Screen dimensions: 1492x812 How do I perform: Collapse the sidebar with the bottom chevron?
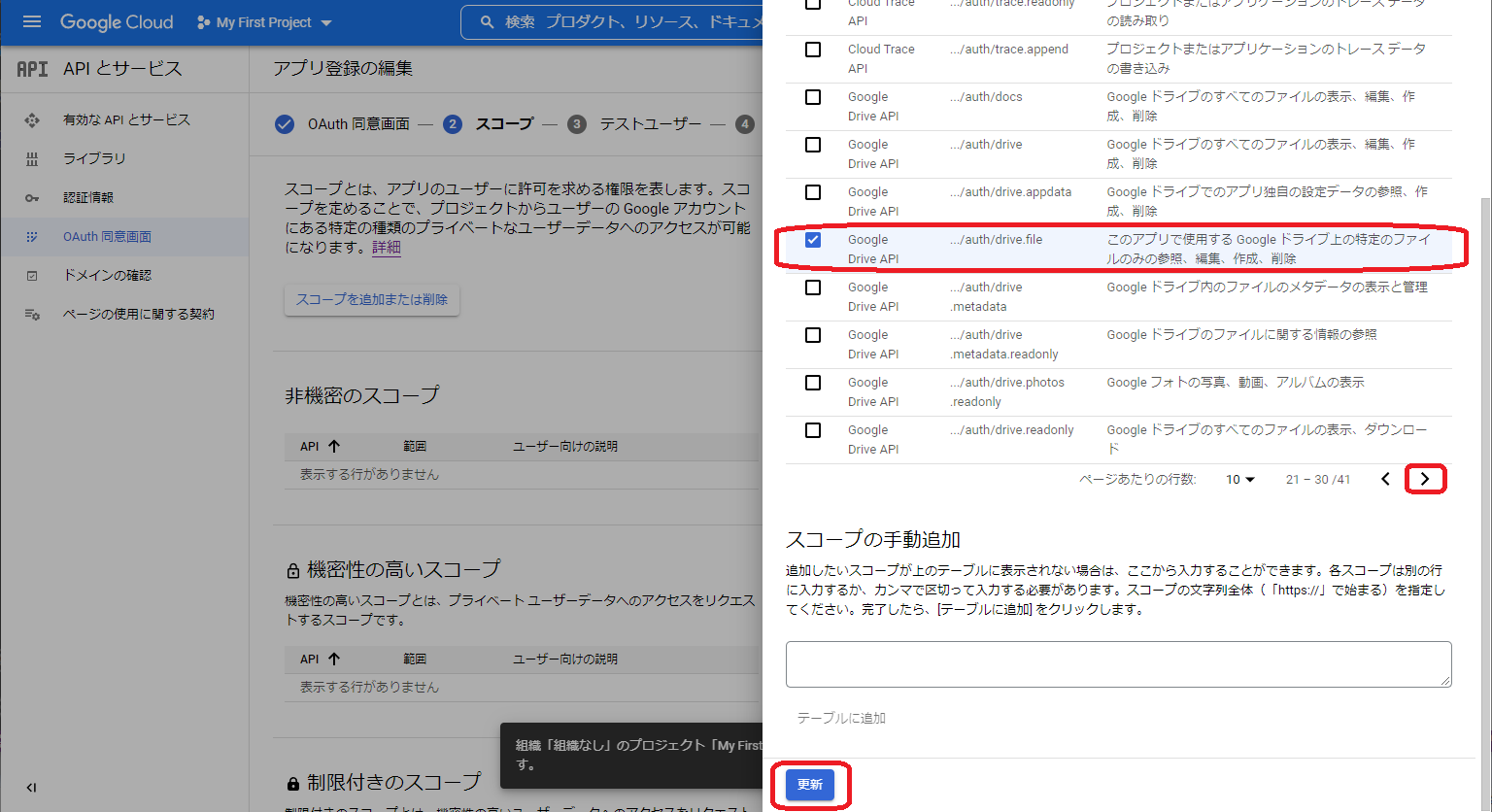pos(31,788)
